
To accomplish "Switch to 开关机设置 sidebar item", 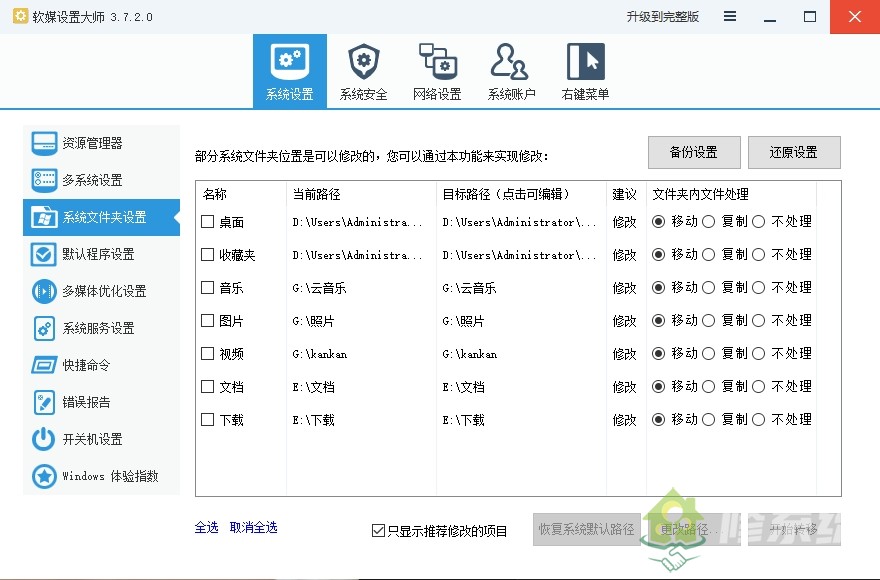I will point(101,440).
